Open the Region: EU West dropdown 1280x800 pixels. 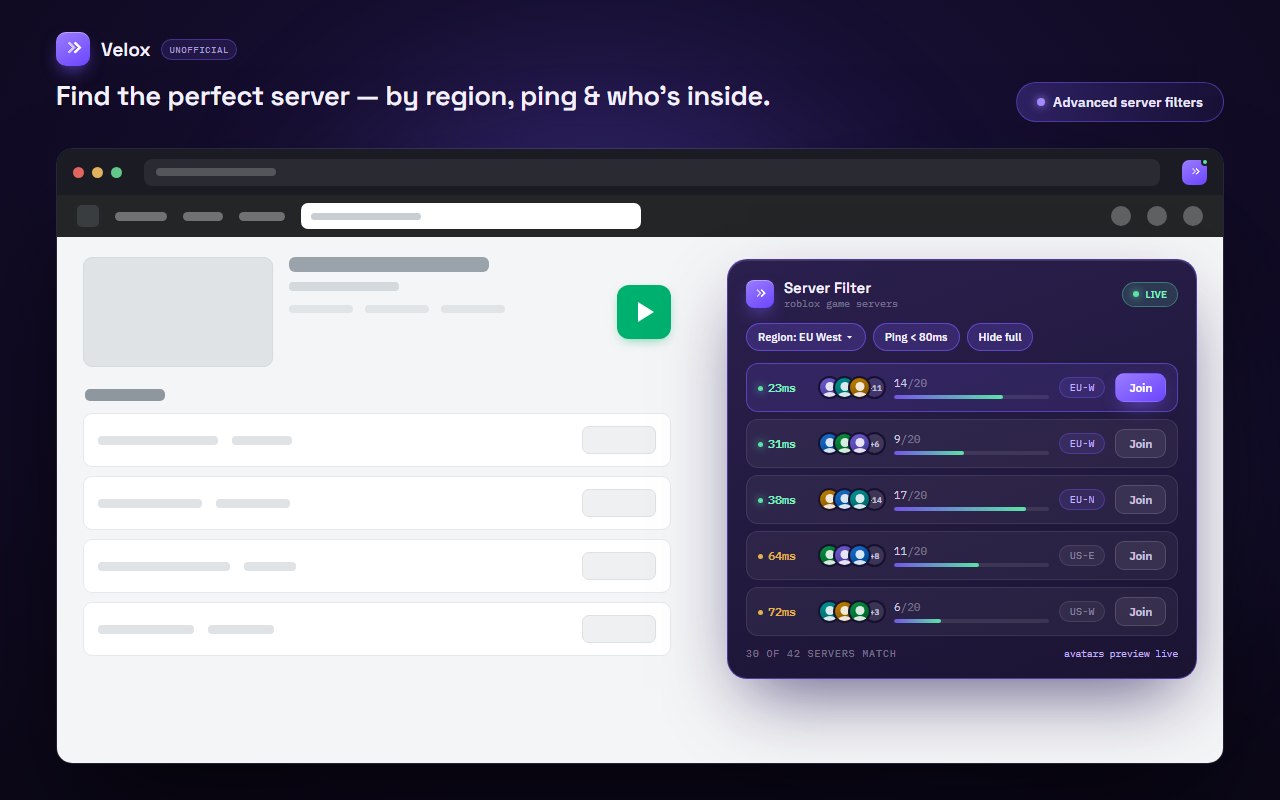pyautogui.click(x=806, y=337)
